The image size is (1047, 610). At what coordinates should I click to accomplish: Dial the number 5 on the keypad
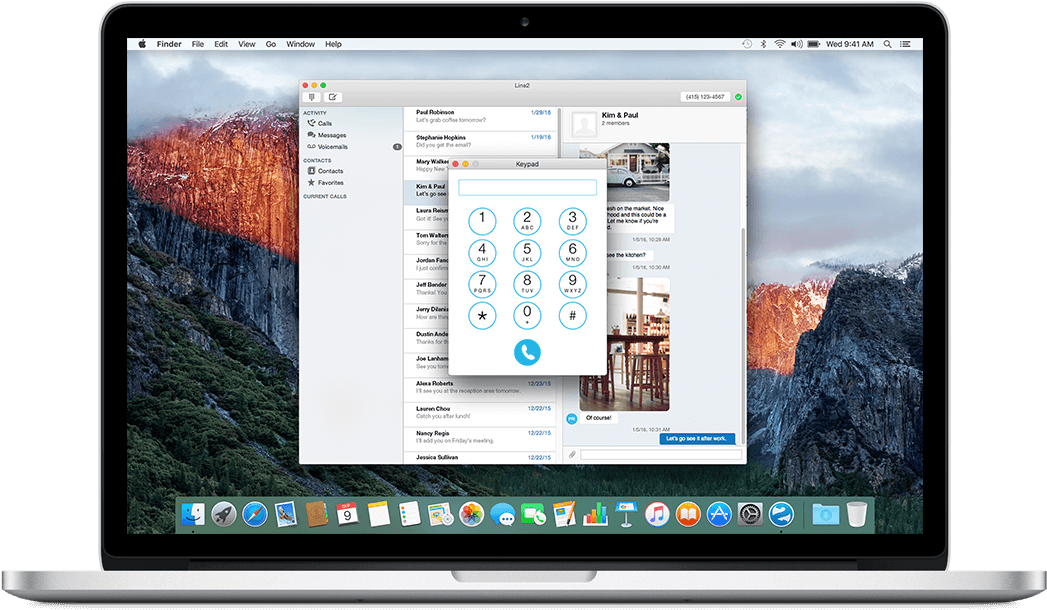(x=527, y=252)
